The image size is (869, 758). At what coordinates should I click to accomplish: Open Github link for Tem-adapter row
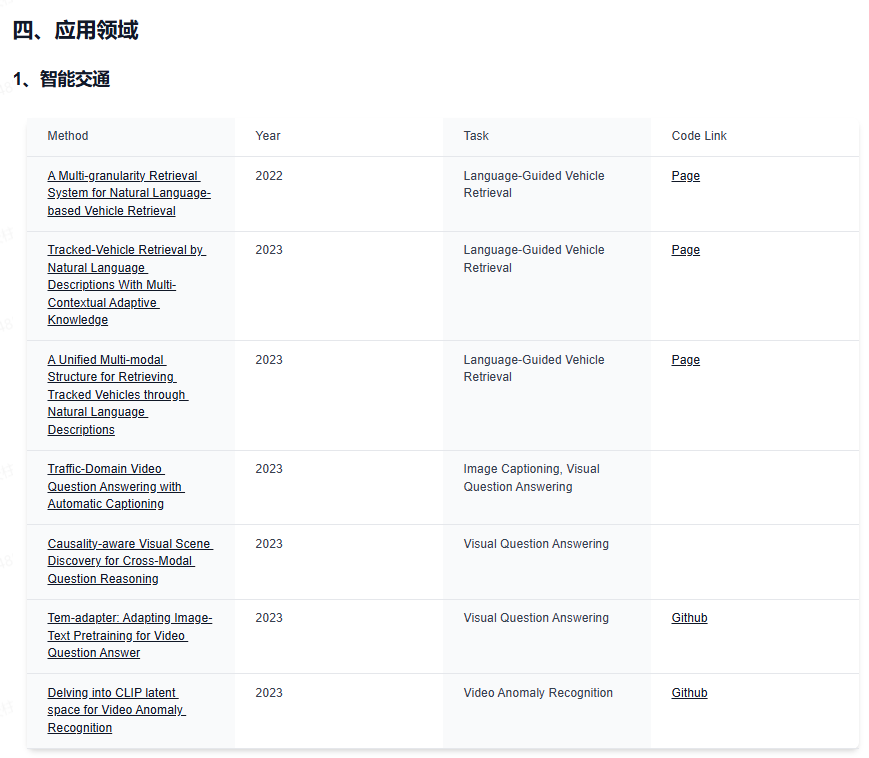pos(689,618)
